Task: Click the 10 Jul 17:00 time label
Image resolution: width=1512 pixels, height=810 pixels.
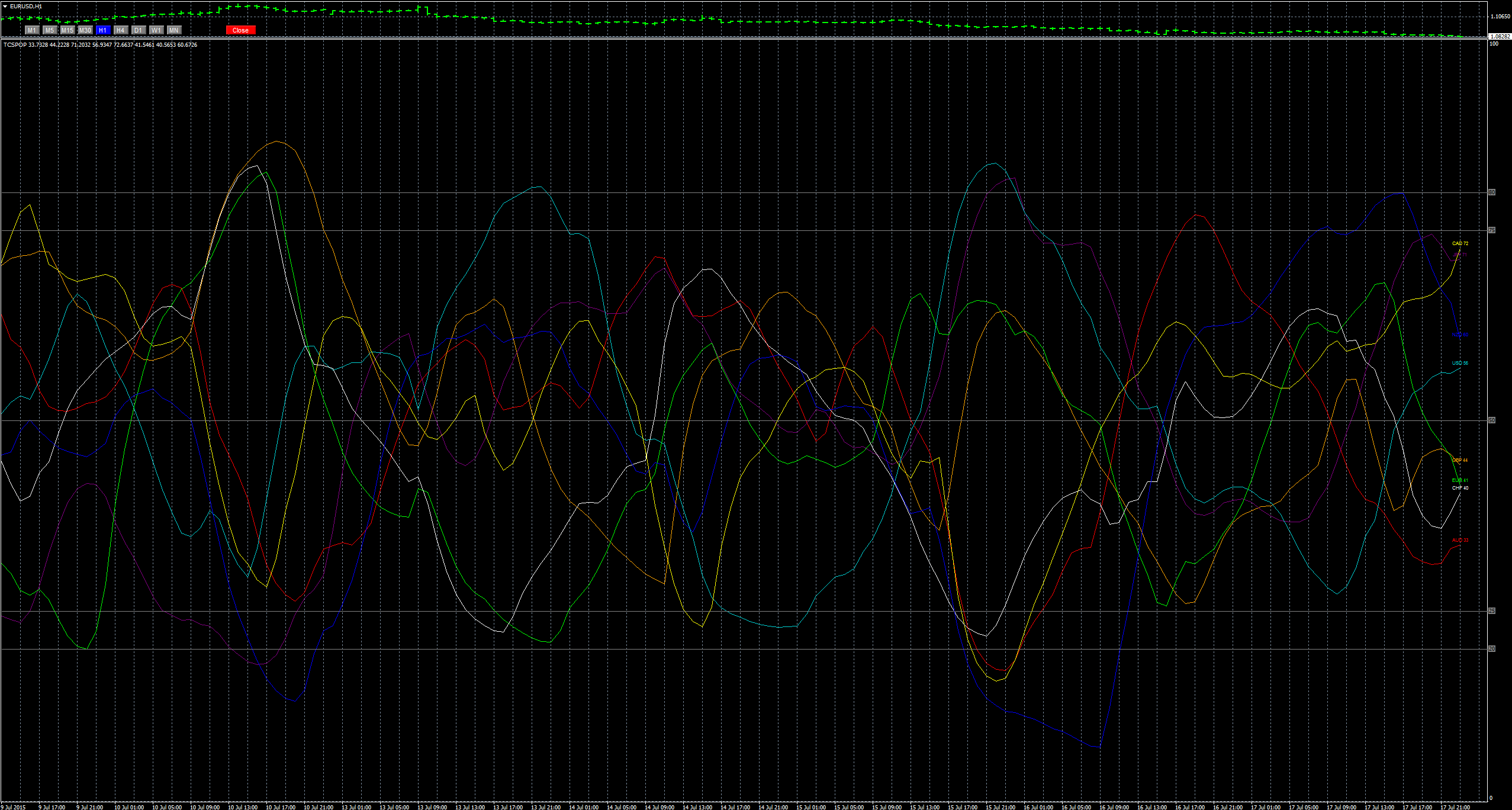Action: (281, 806)
